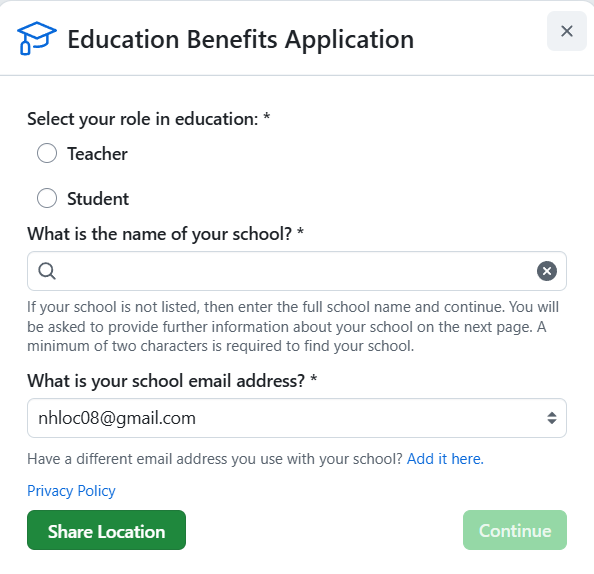Screen dimensions: 594x574
Task: Open the Privacy Policy link
Action: coord(71,491)
